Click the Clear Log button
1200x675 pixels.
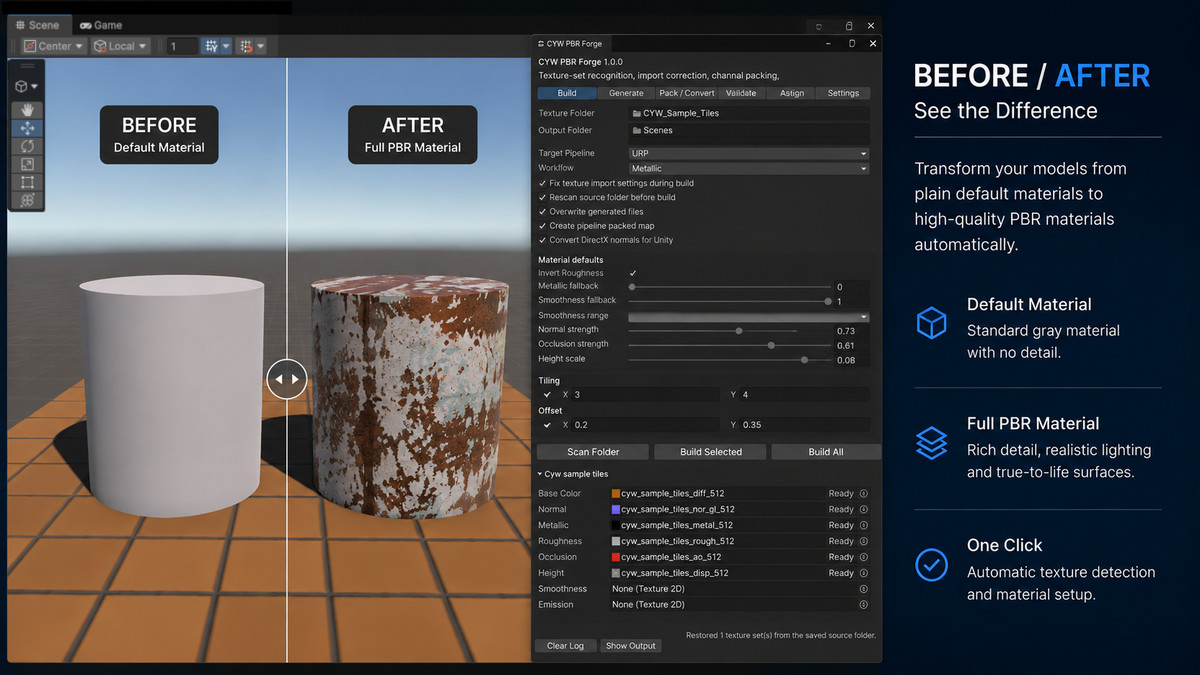(565, 646)
